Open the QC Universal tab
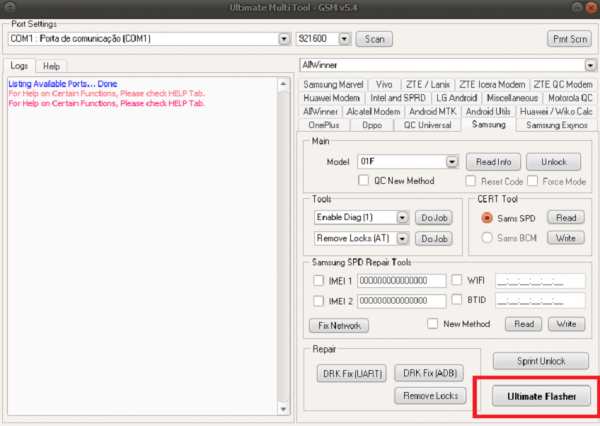 point(427,126)
